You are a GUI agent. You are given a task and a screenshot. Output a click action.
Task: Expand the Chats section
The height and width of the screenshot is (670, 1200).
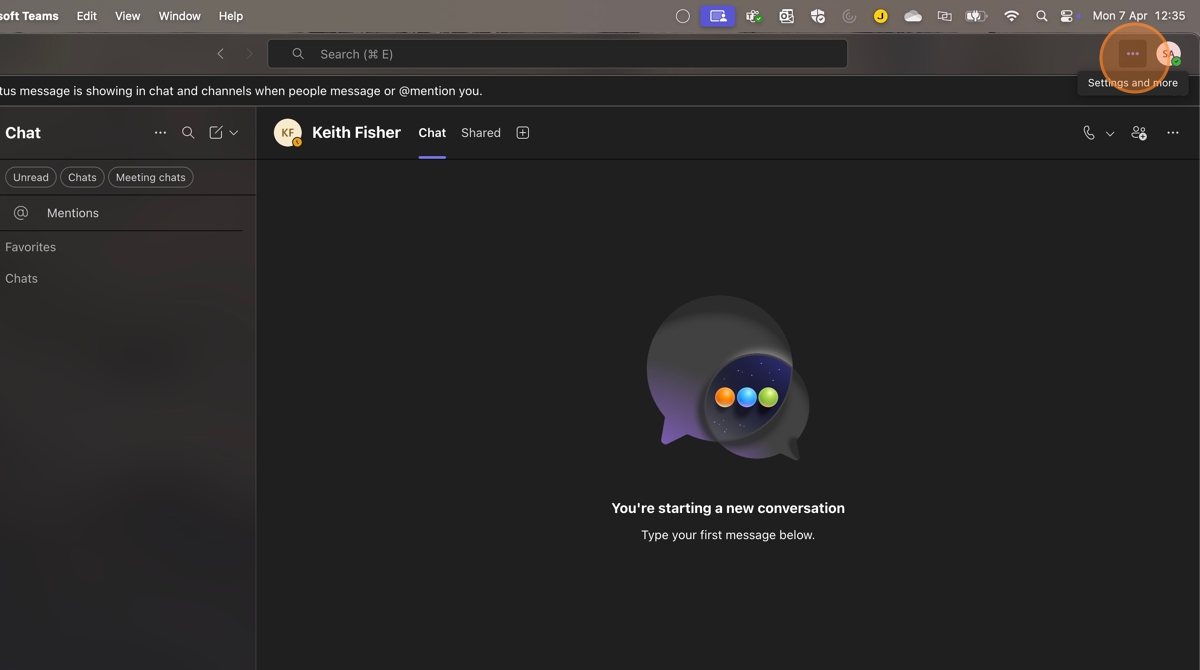(21, 279)
